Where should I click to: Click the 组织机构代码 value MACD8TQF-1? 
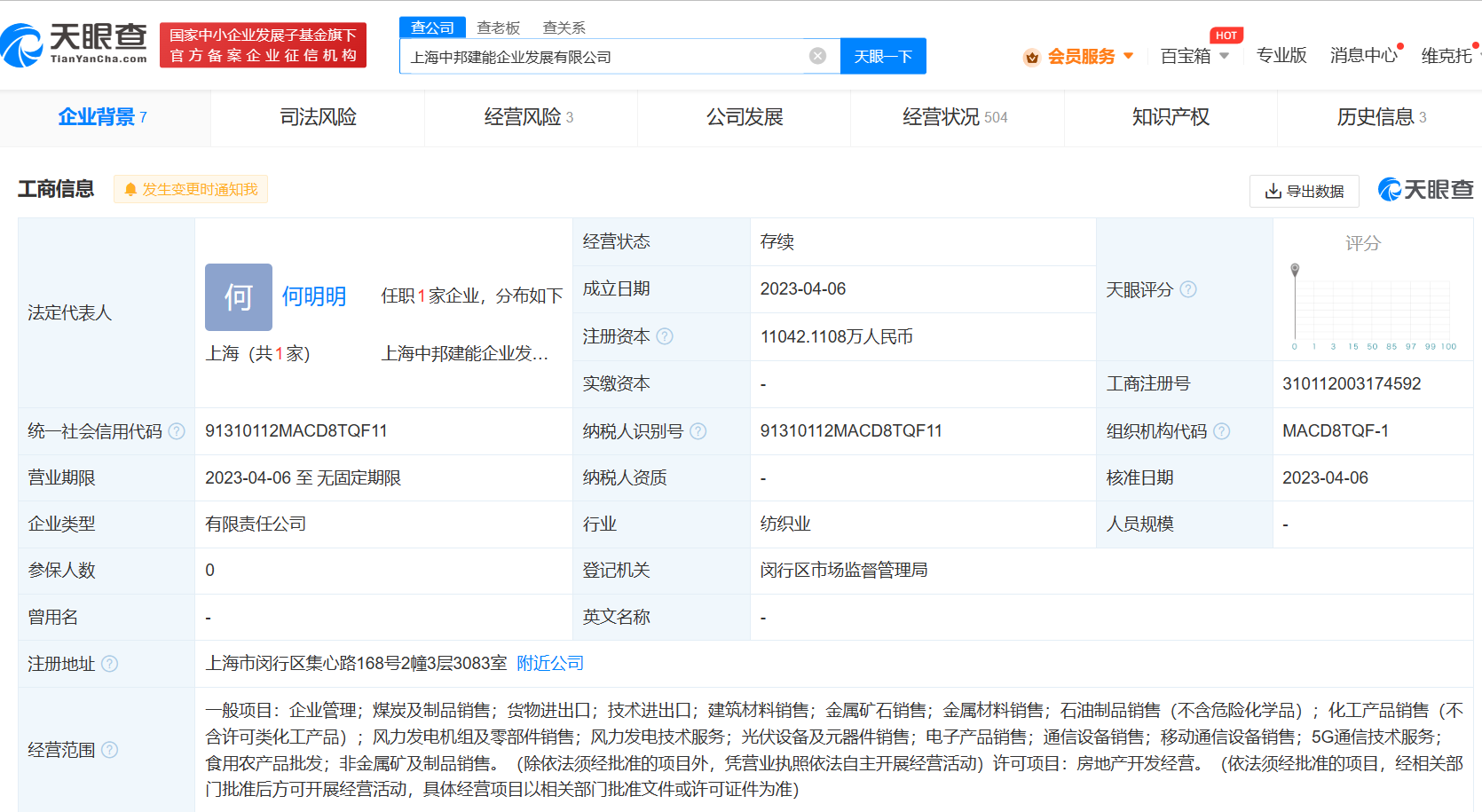1336,431
